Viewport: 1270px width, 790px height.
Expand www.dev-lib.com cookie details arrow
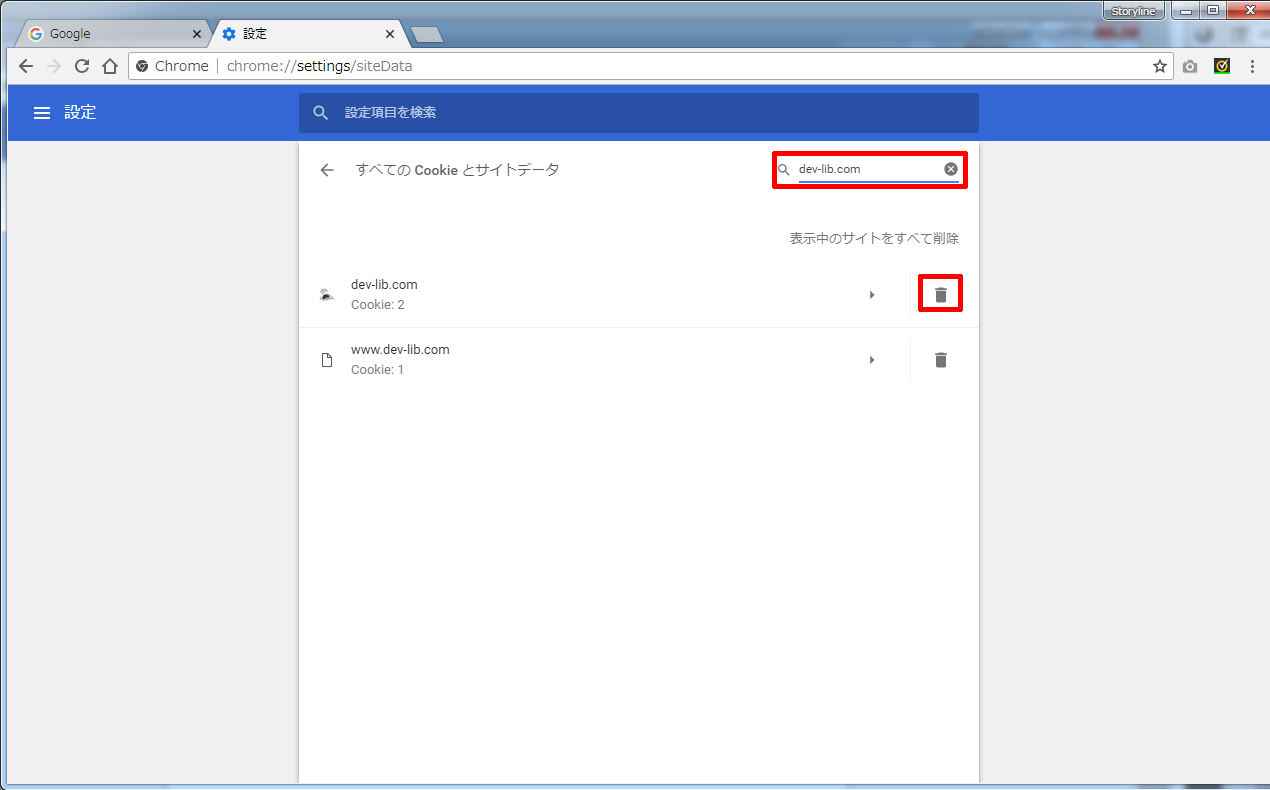872,360
